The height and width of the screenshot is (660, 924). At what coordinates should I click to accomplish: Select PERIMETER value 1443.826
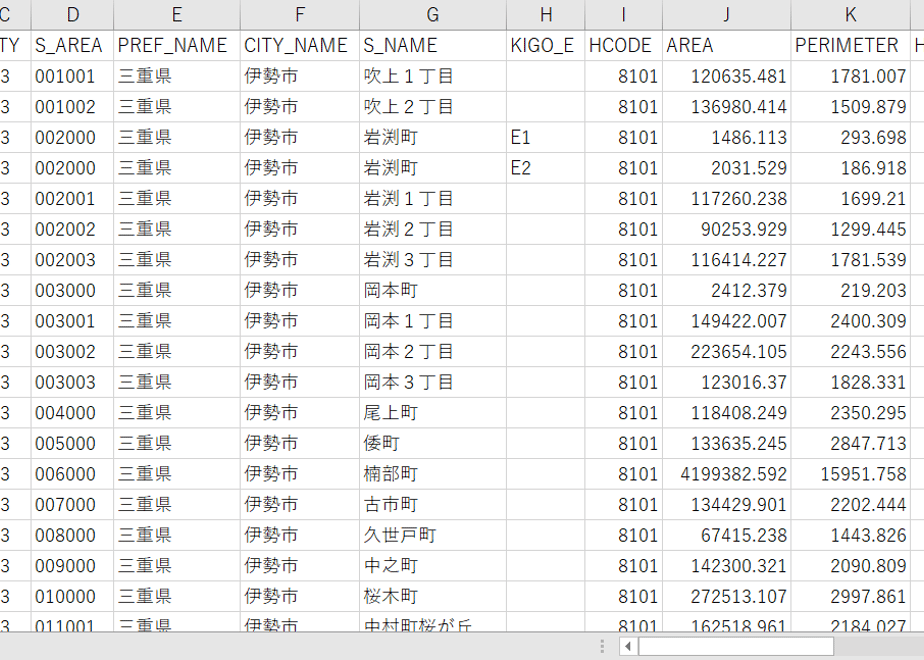tap(850, 536)
